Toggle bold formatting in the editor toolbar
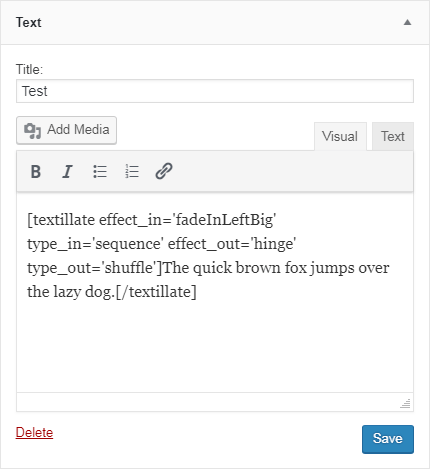 [36, 172]
